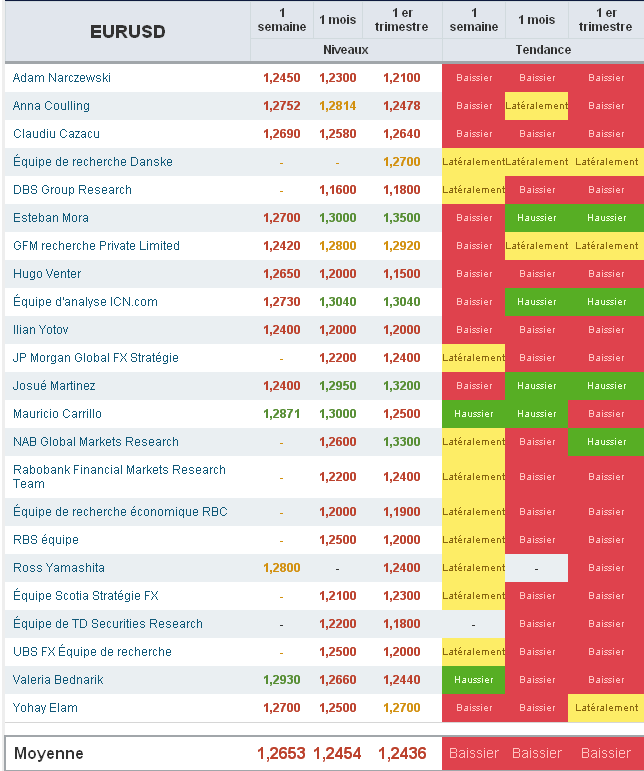Open Yohay Elam analyst link

point(45,708)
